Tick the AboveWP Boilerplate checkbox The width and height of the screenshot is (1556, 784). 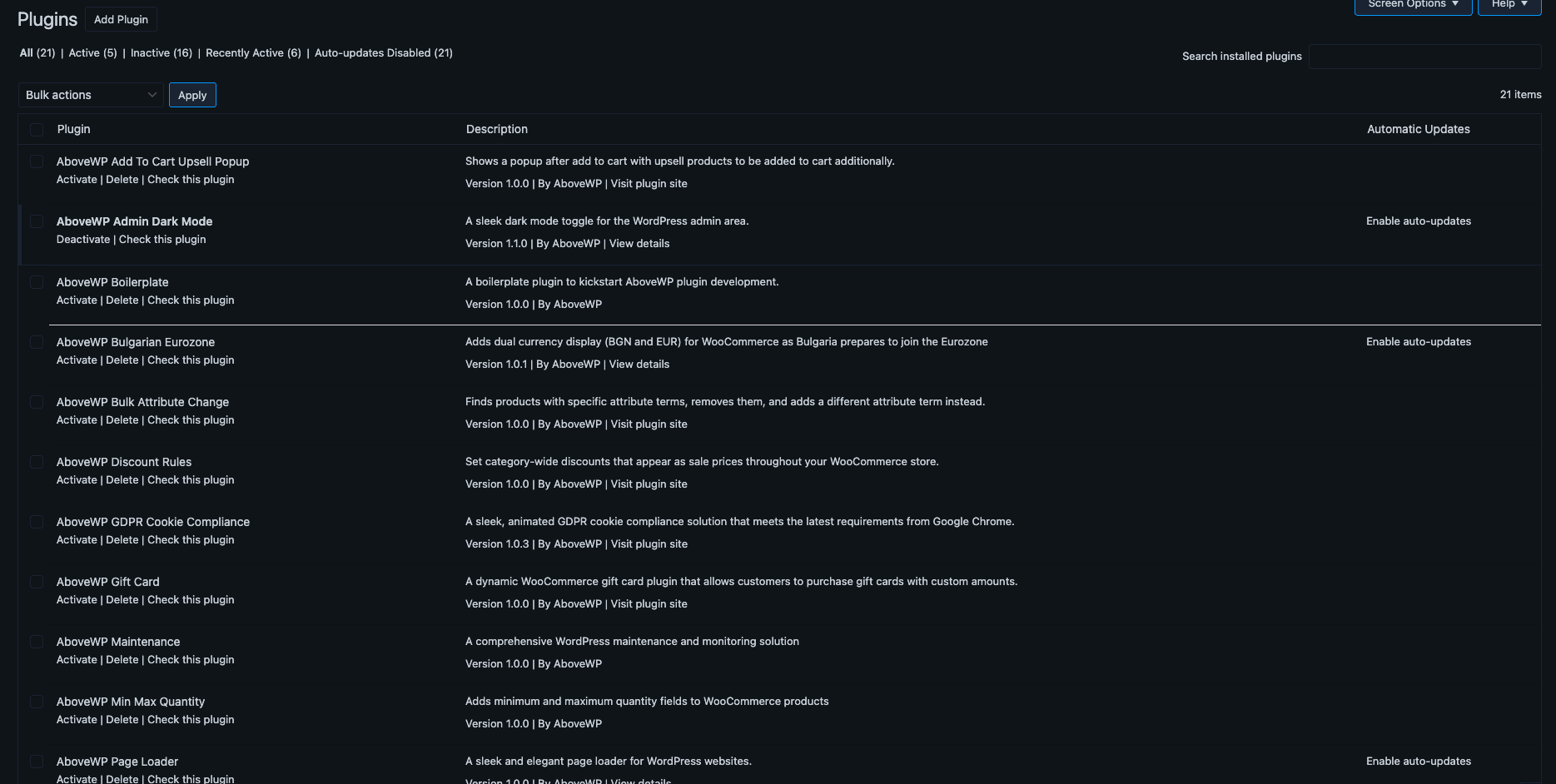(37, 282)
